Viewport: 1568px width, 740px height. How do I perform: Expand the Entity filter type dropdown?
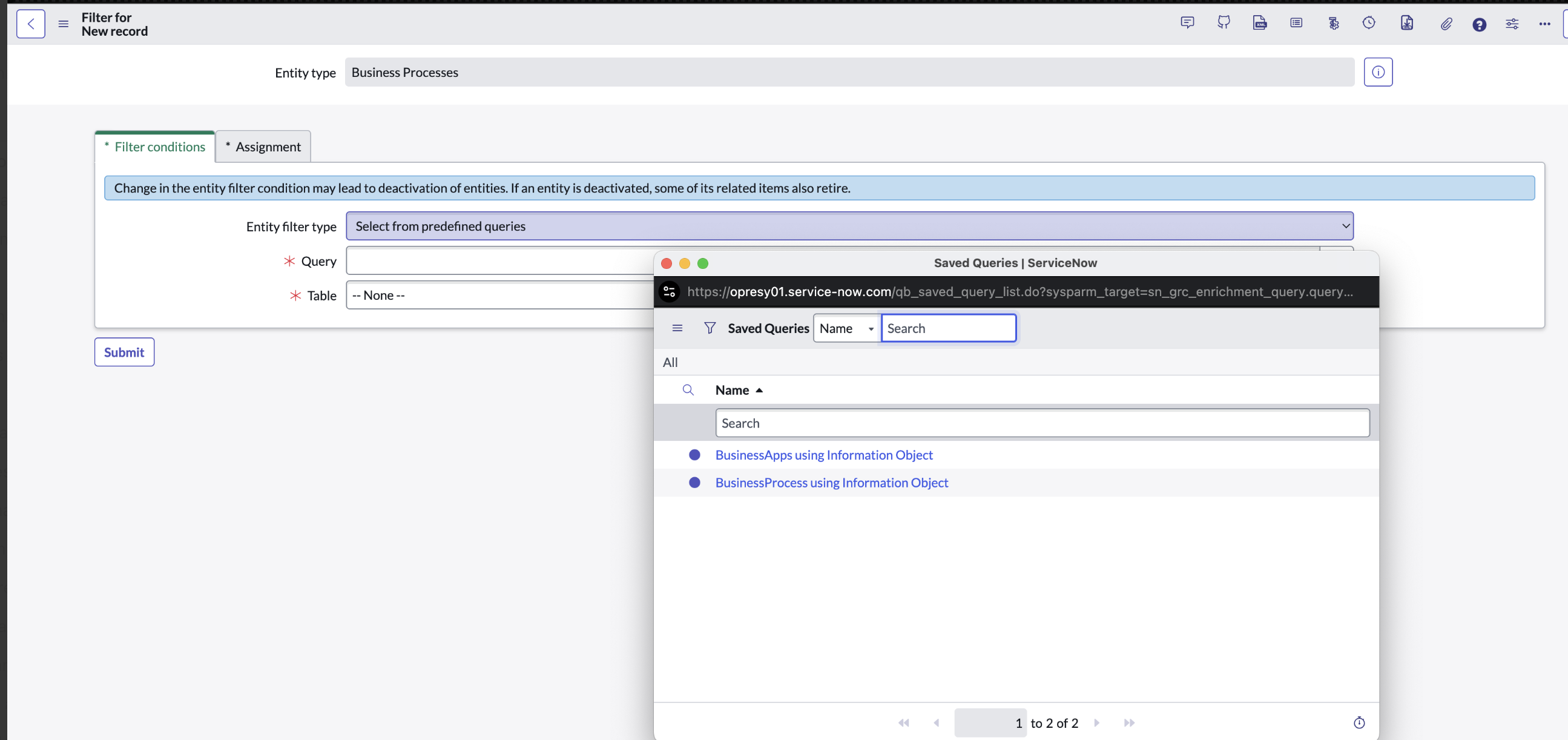(x=850, y=226)
